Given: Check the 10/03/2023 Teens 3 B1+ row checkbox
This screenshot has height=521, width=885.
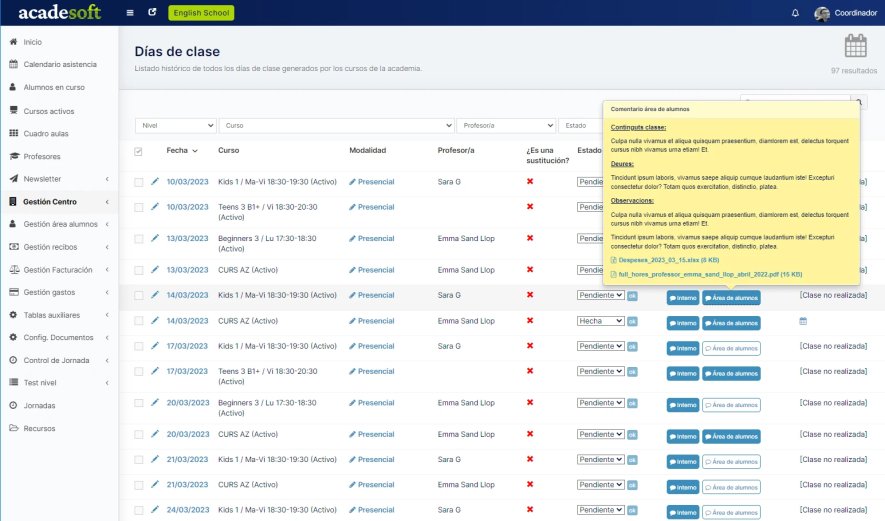Looking at the screenshot, I should (x=138, y=208).
